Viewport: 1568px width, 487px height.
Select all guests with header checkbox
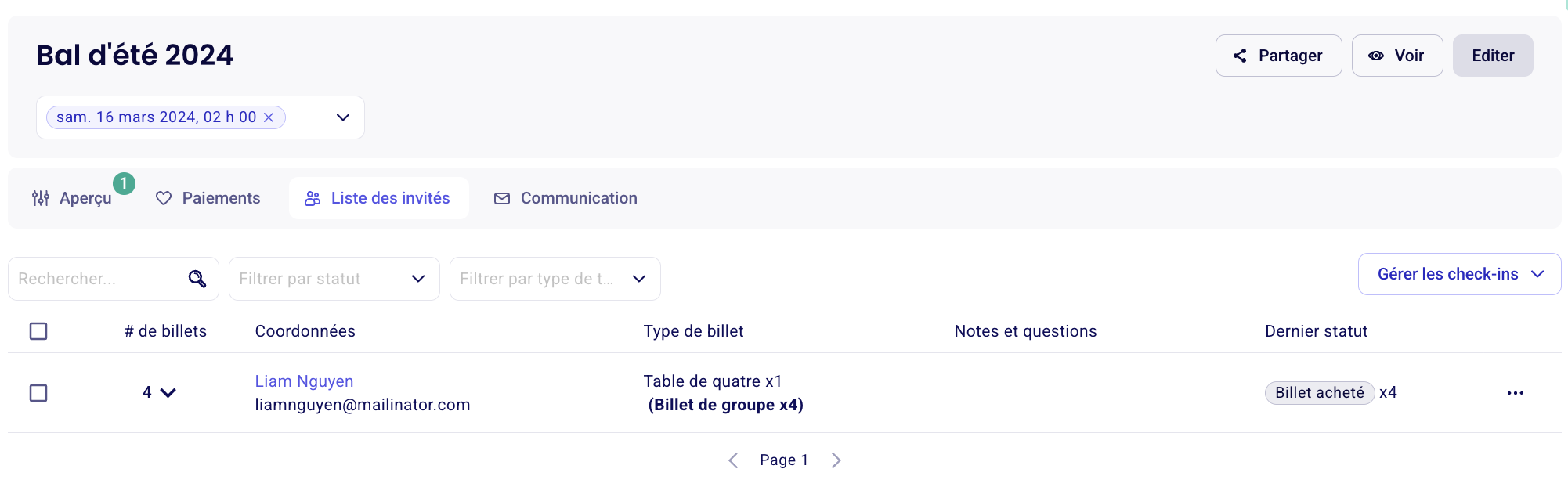[x=38, y=331]
